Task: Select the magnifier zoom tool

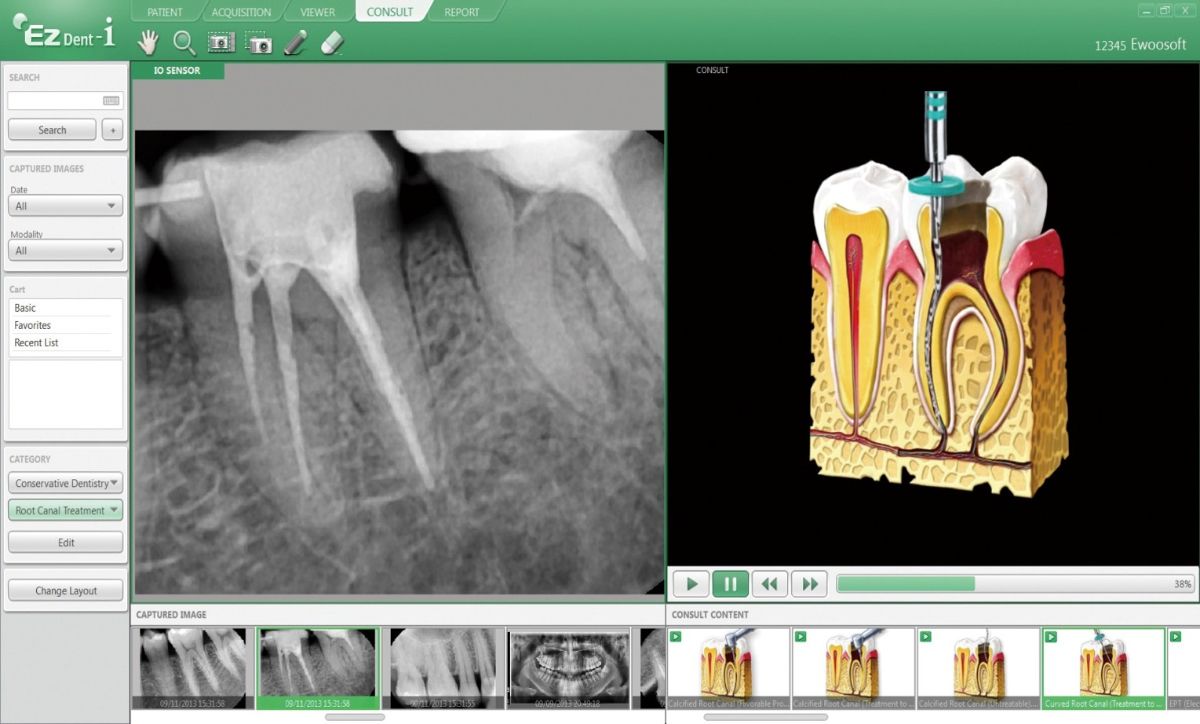Action: click(184, 42)
